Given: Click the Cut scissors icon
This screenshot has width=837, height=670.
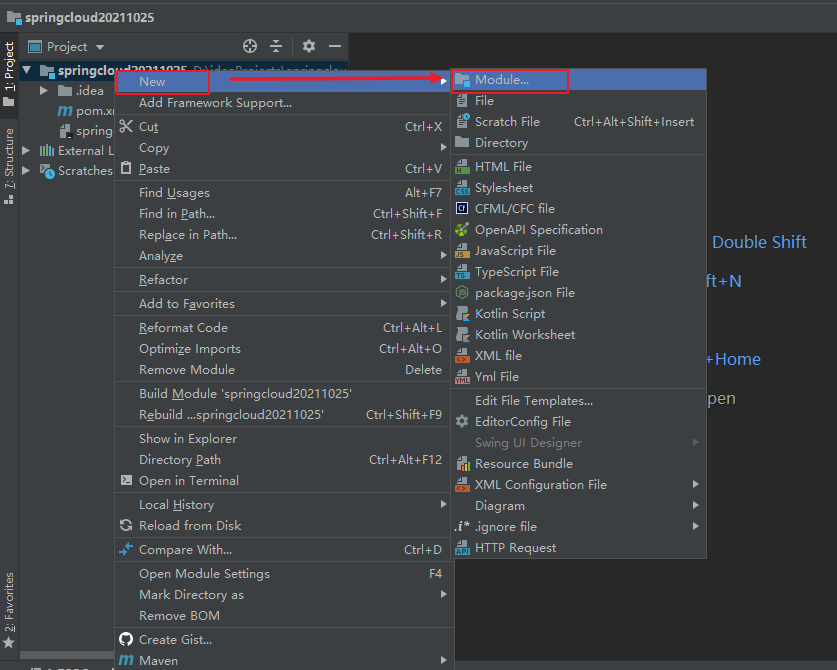Looking at the screenshot, I should [126, 127].
